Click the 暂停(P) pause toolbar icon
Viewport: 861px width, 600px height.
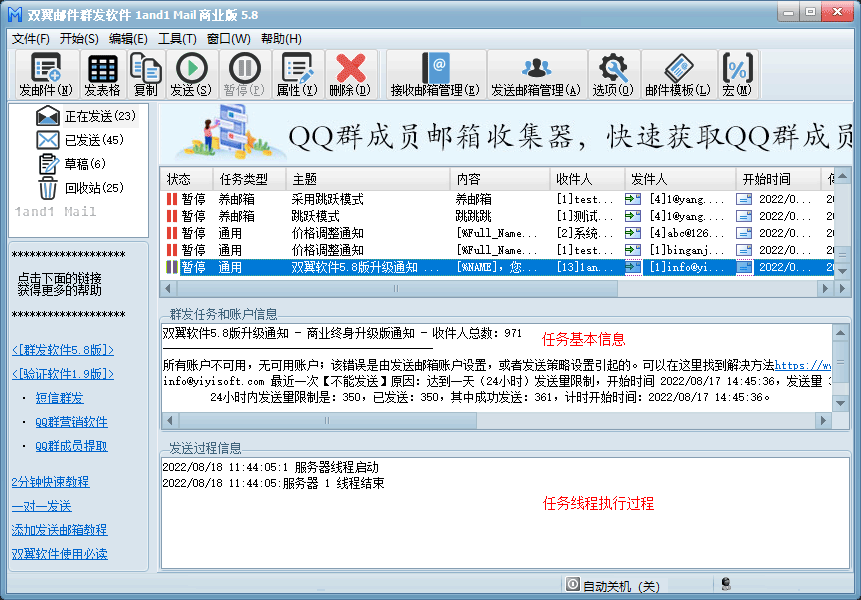[x=244, y=75]
